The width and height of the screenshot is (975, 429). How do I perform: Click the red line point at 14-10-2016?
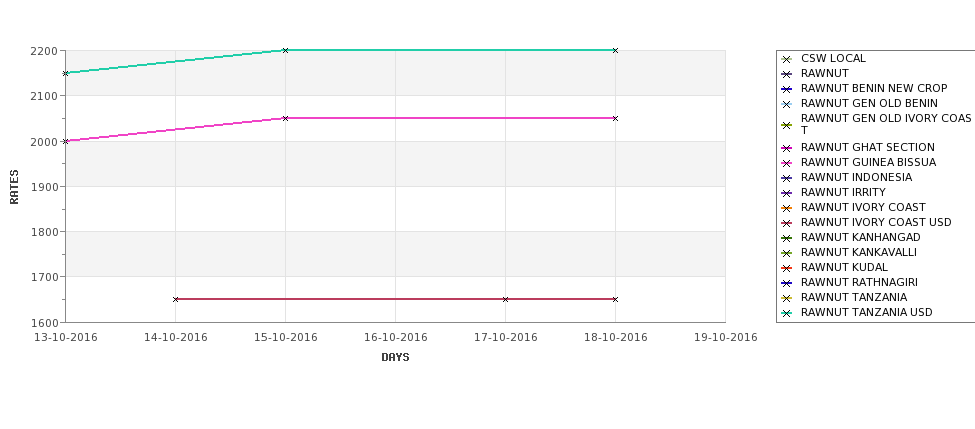(175, 299)
